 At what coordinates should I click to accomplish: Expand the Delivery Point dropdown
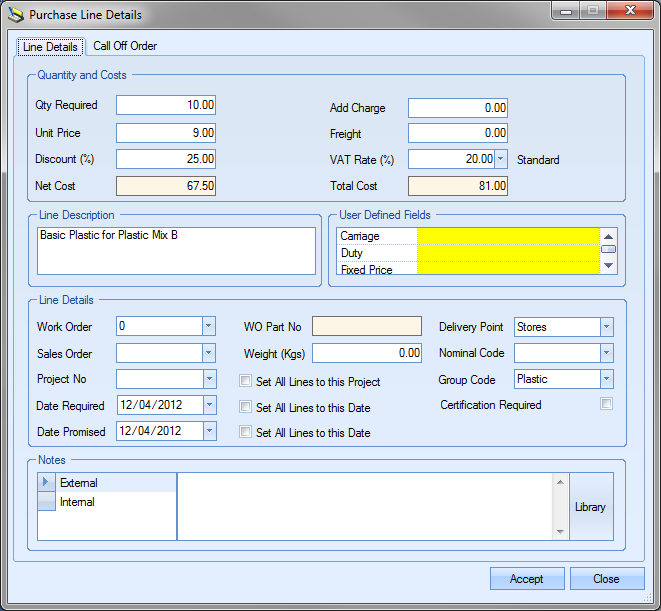[x=606, y=327]
